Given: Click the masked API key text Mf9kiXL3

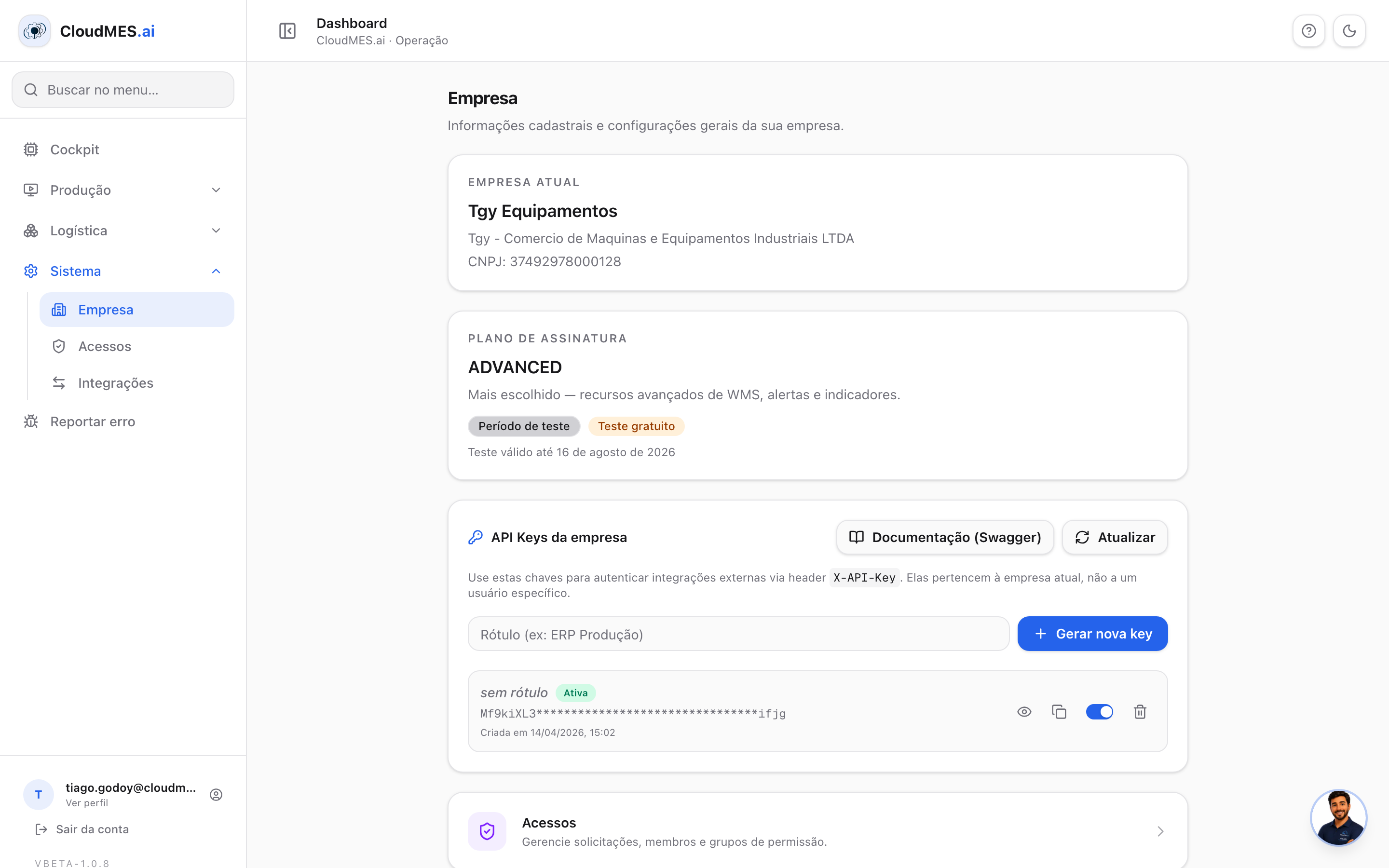Looking at the screenshot, I should click(x=633, y=714).
